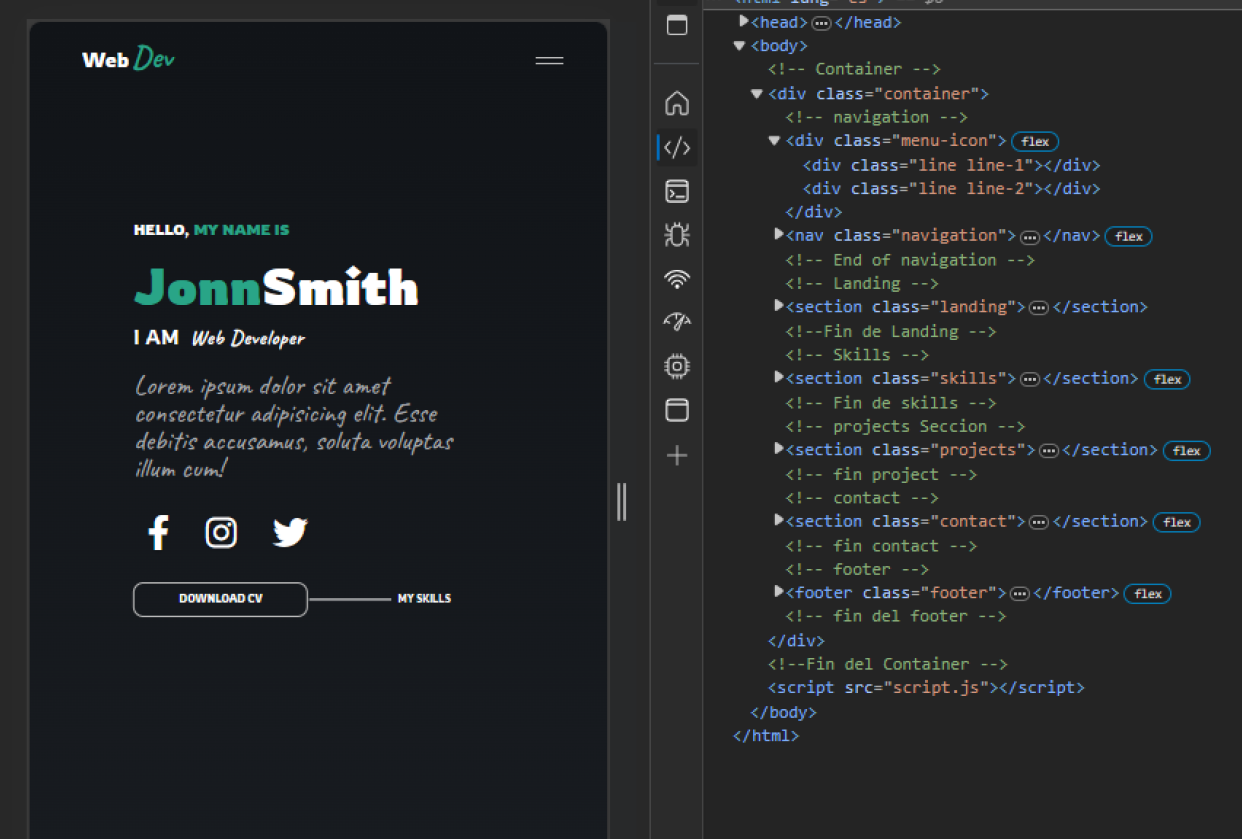Collapse the menu-icon div arrow
This screenshot has height=839, width=1242.
pyautogui.click(x=774, y=140)
